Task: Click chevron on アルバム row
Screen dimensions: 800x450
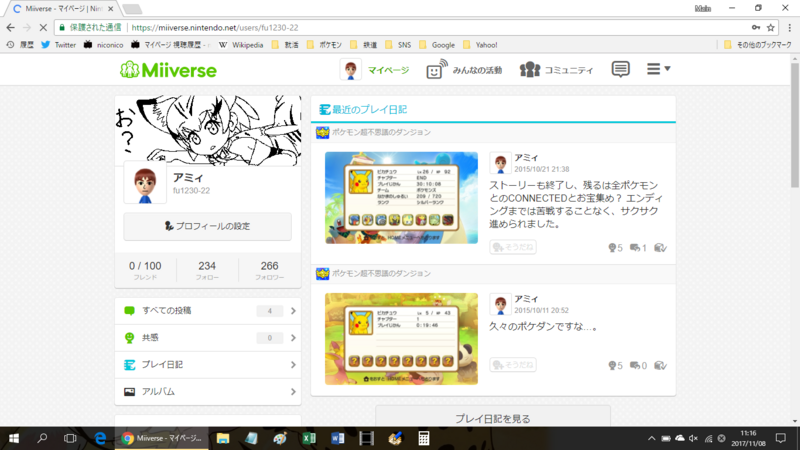Action: pos(293,392)
